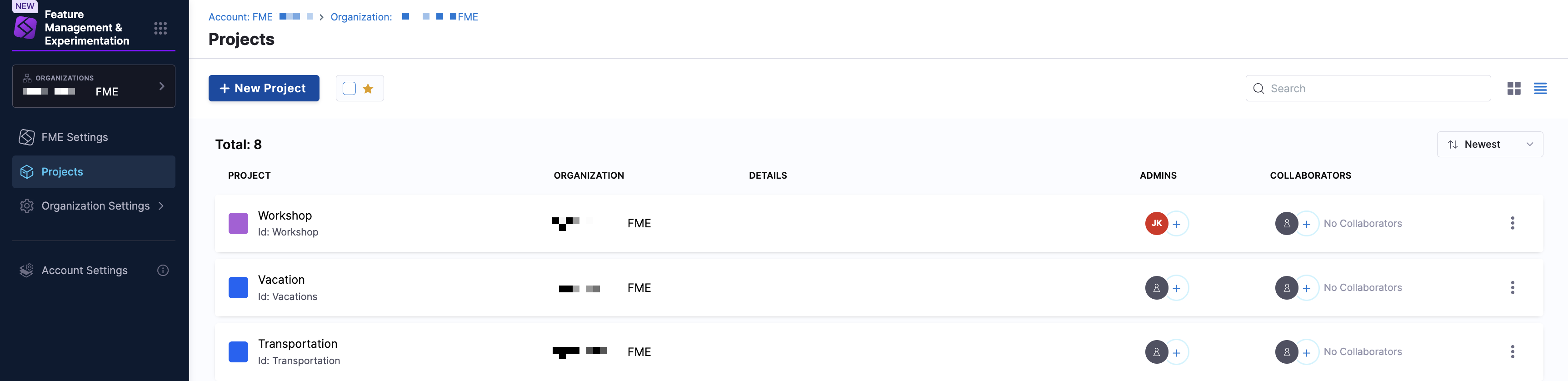
Task: Go to Account Settings
Action: (84, 270)
